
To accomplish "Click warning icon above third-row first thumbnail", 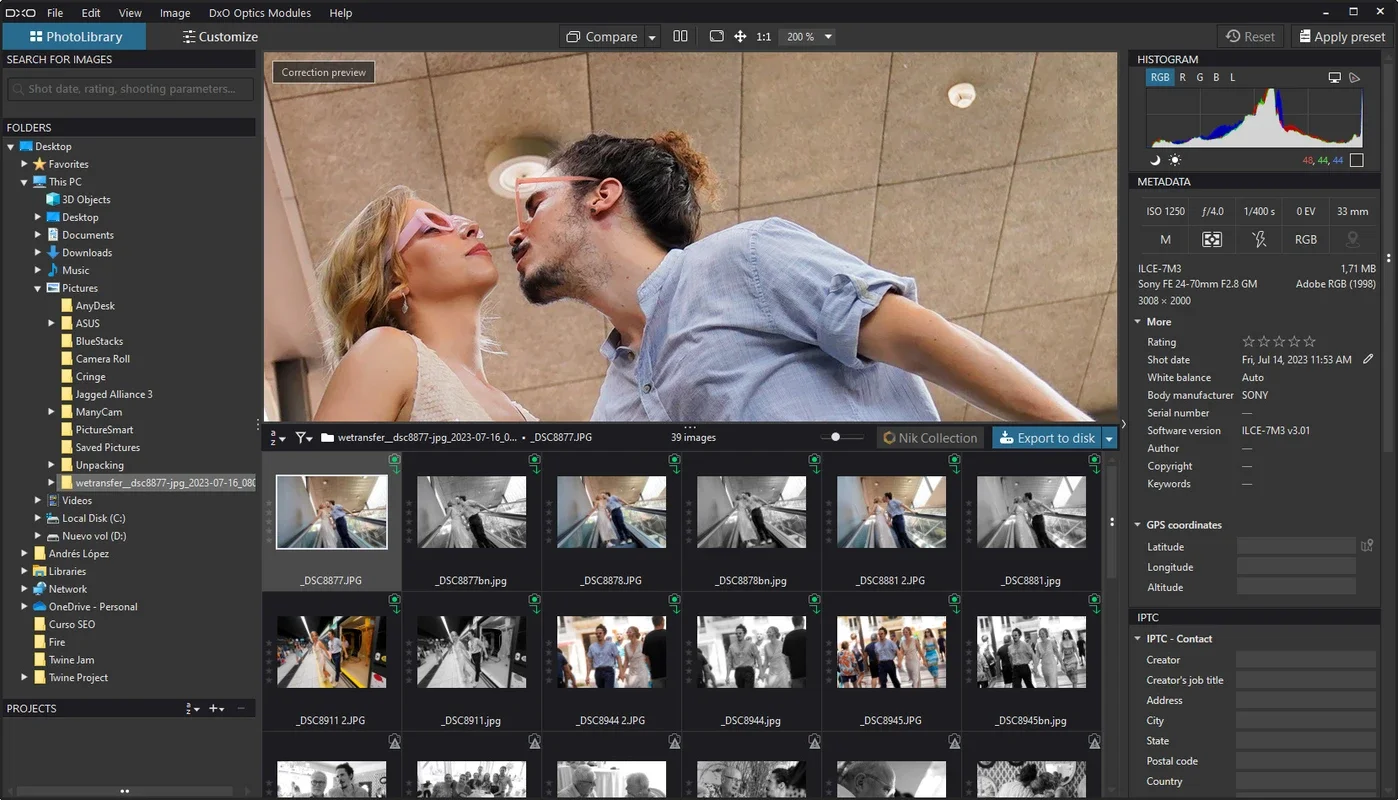I will pyautogui.click(x=394, y=742).
